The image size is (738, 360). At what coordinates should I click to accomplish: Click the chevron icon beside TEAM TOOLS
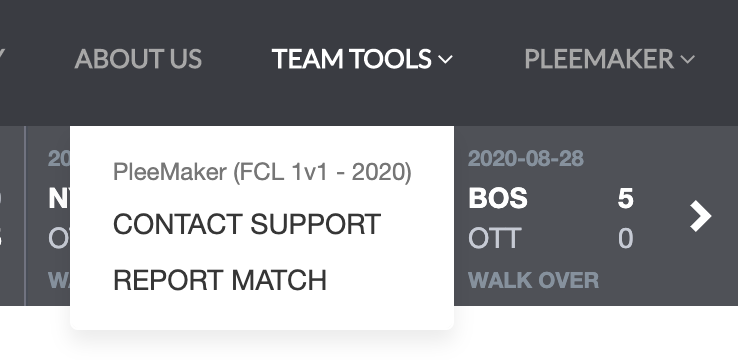tap(445, 59)
